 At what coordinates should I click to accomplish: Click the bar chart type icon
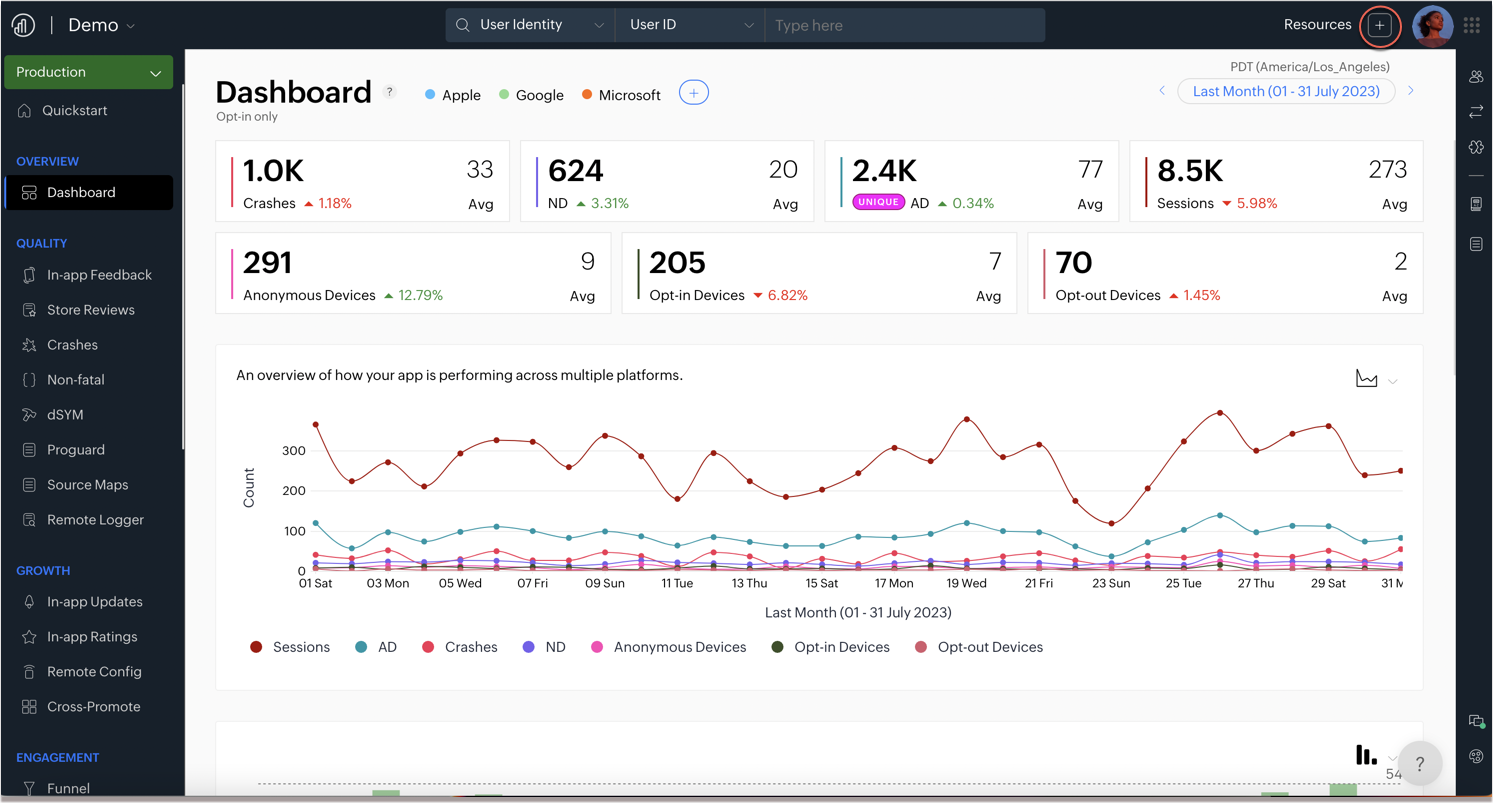1366,755
